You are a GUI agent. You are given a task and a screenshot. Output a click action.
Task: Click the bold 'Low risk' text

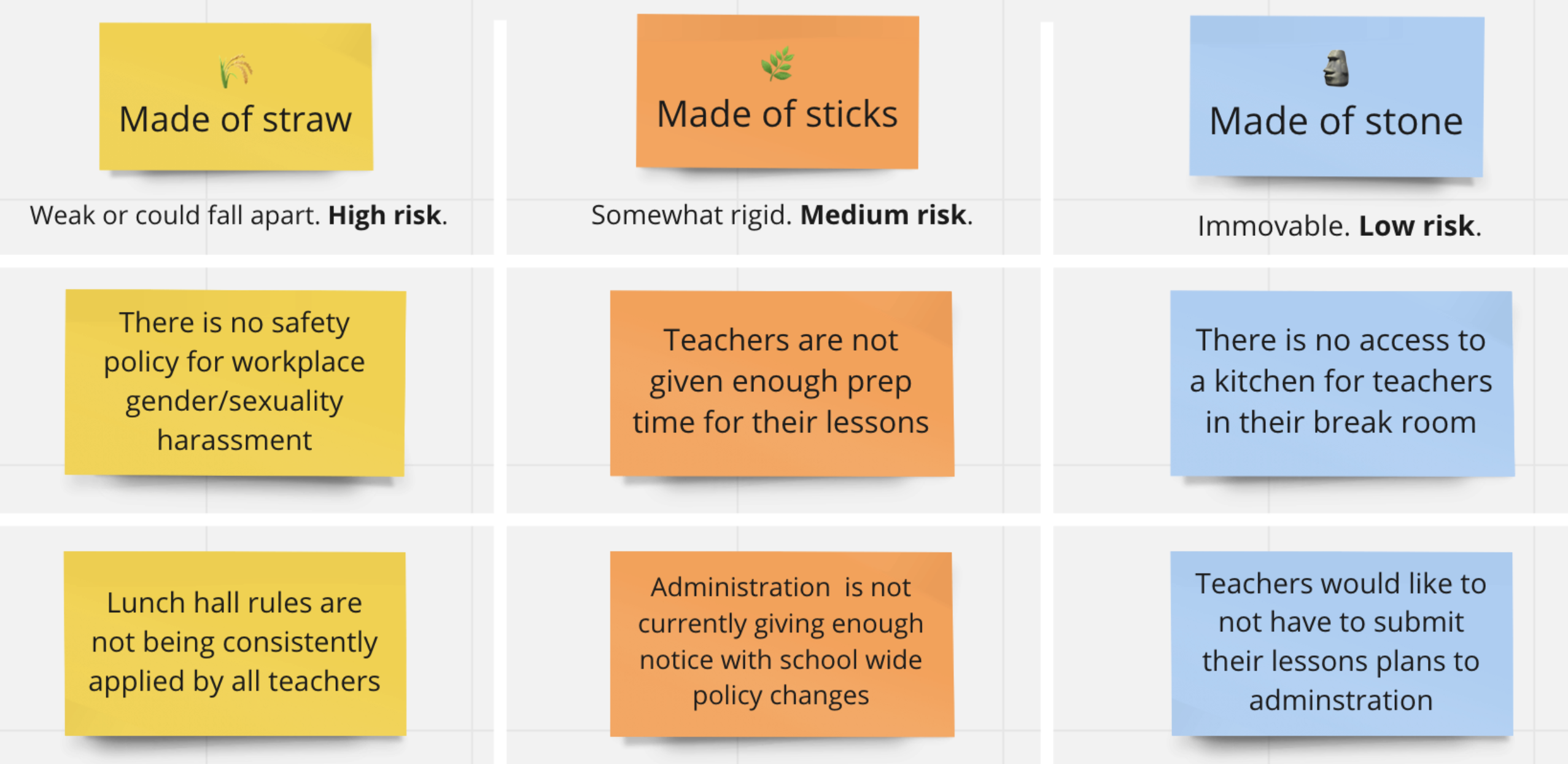pyautogui.click(x=1416, y=226)
